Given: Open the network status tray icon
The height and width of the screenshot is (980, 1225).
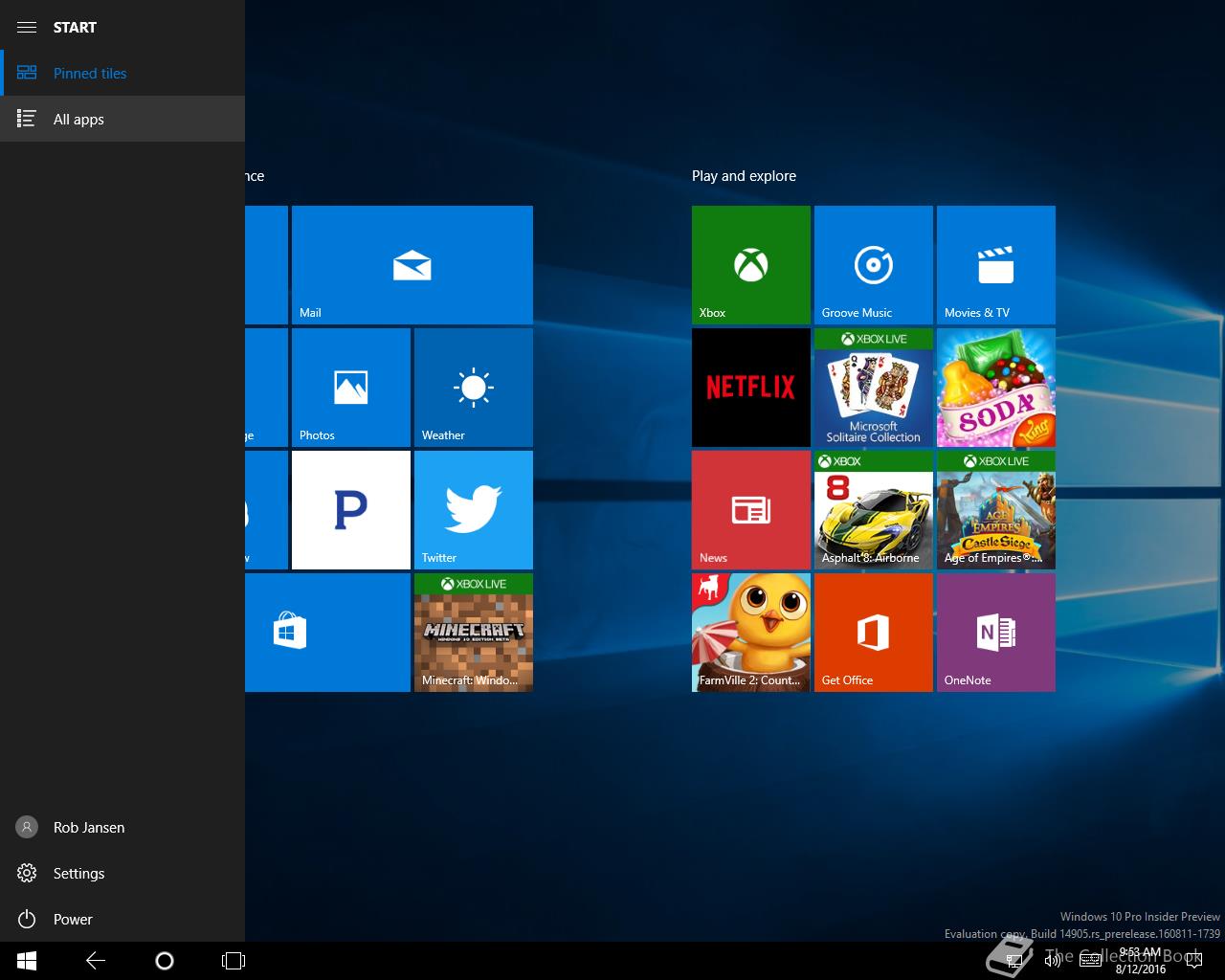Looking at the screenshot, I should click(1014, 961).
